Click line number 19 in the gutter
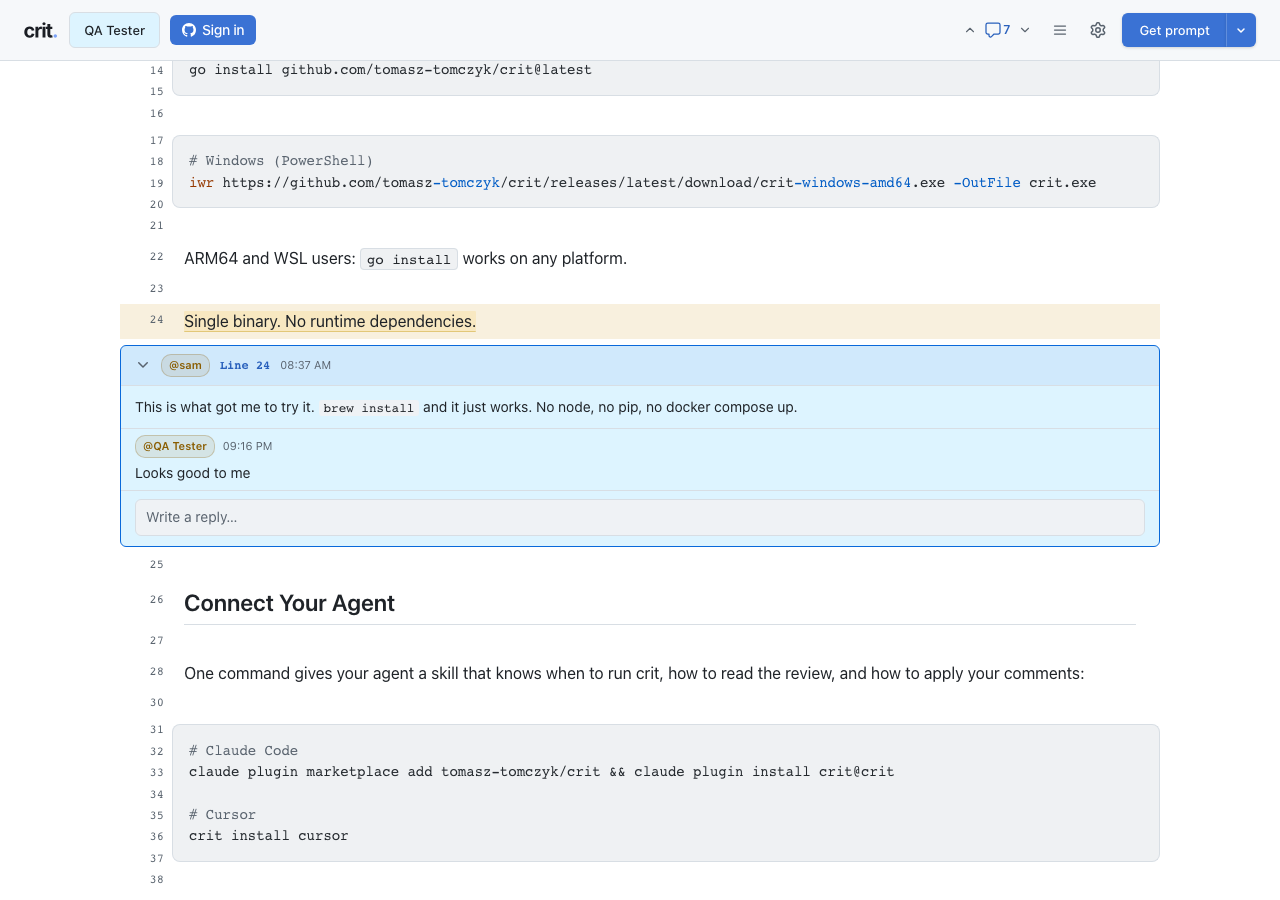Screen dimensions: 1280x900 coord(156,183)
